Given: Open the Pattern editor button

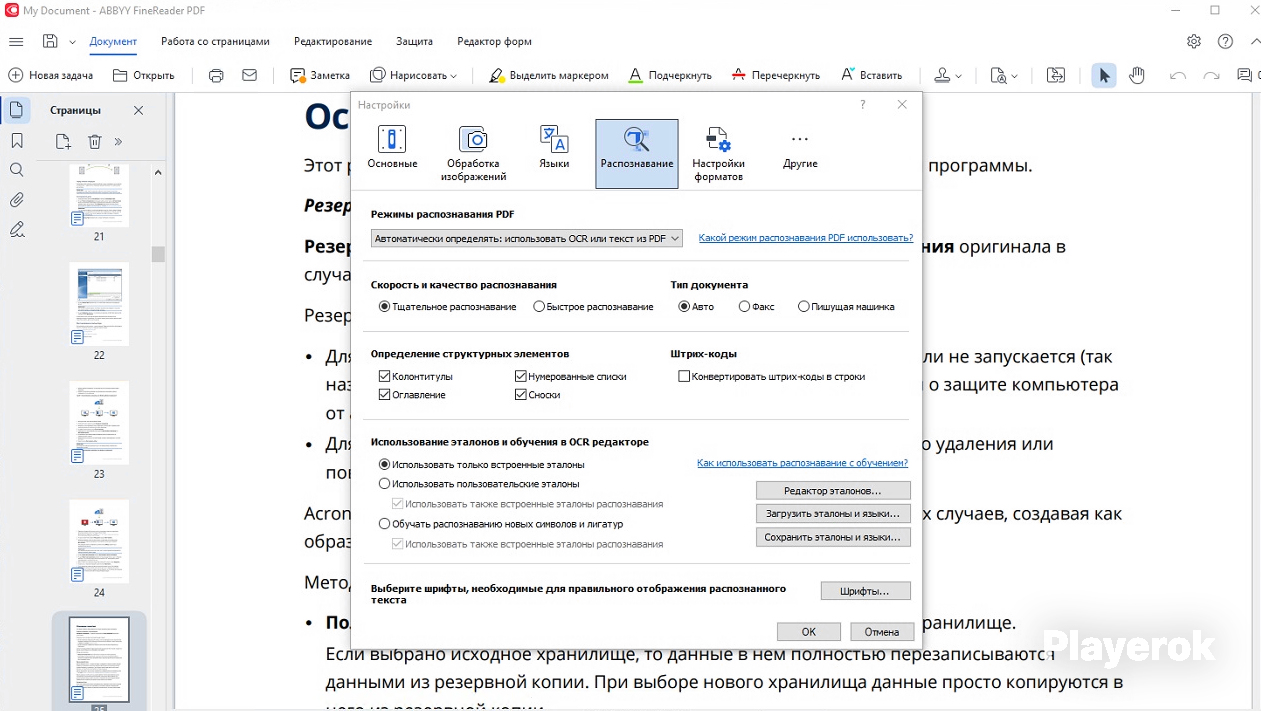Looking at the screenshot, I should (x=833, y=491).
